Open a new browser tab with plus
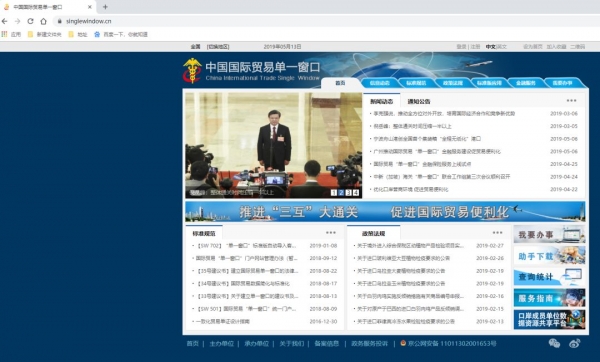This screenshot has height=362, width=600. click(x=105, y=7)
